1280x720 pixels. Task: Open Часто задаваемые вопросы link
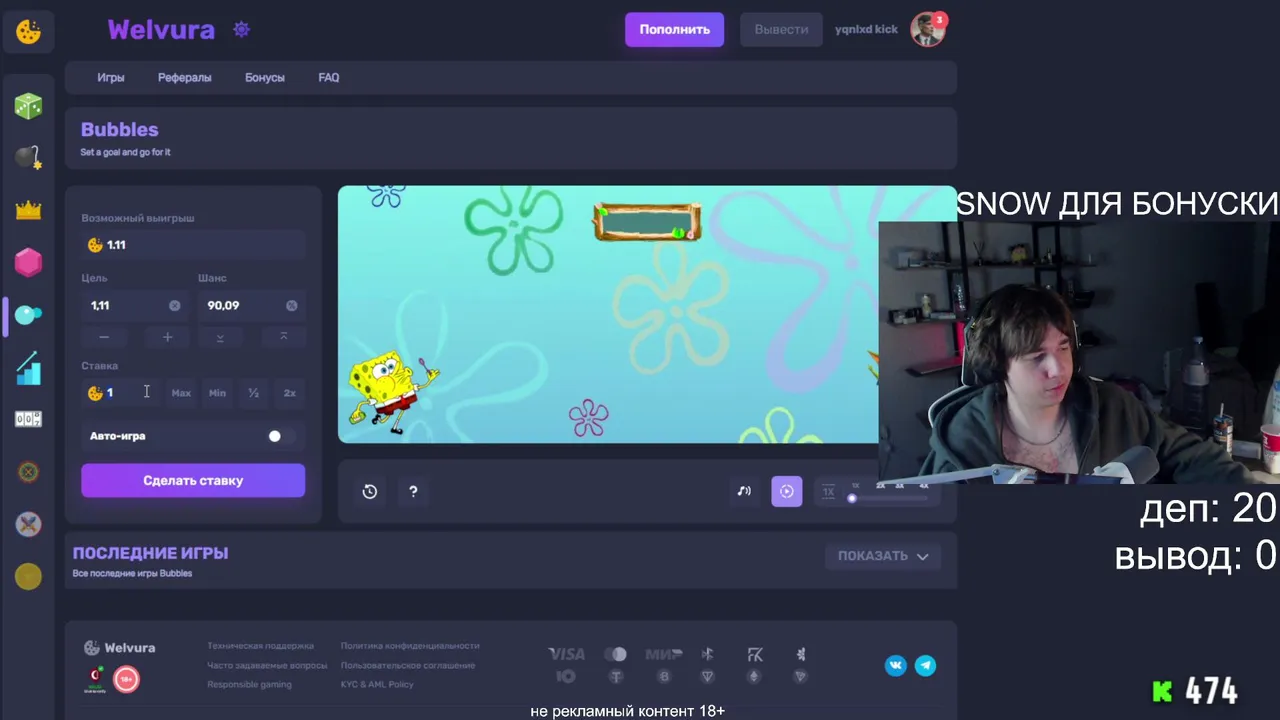(267, 665)
